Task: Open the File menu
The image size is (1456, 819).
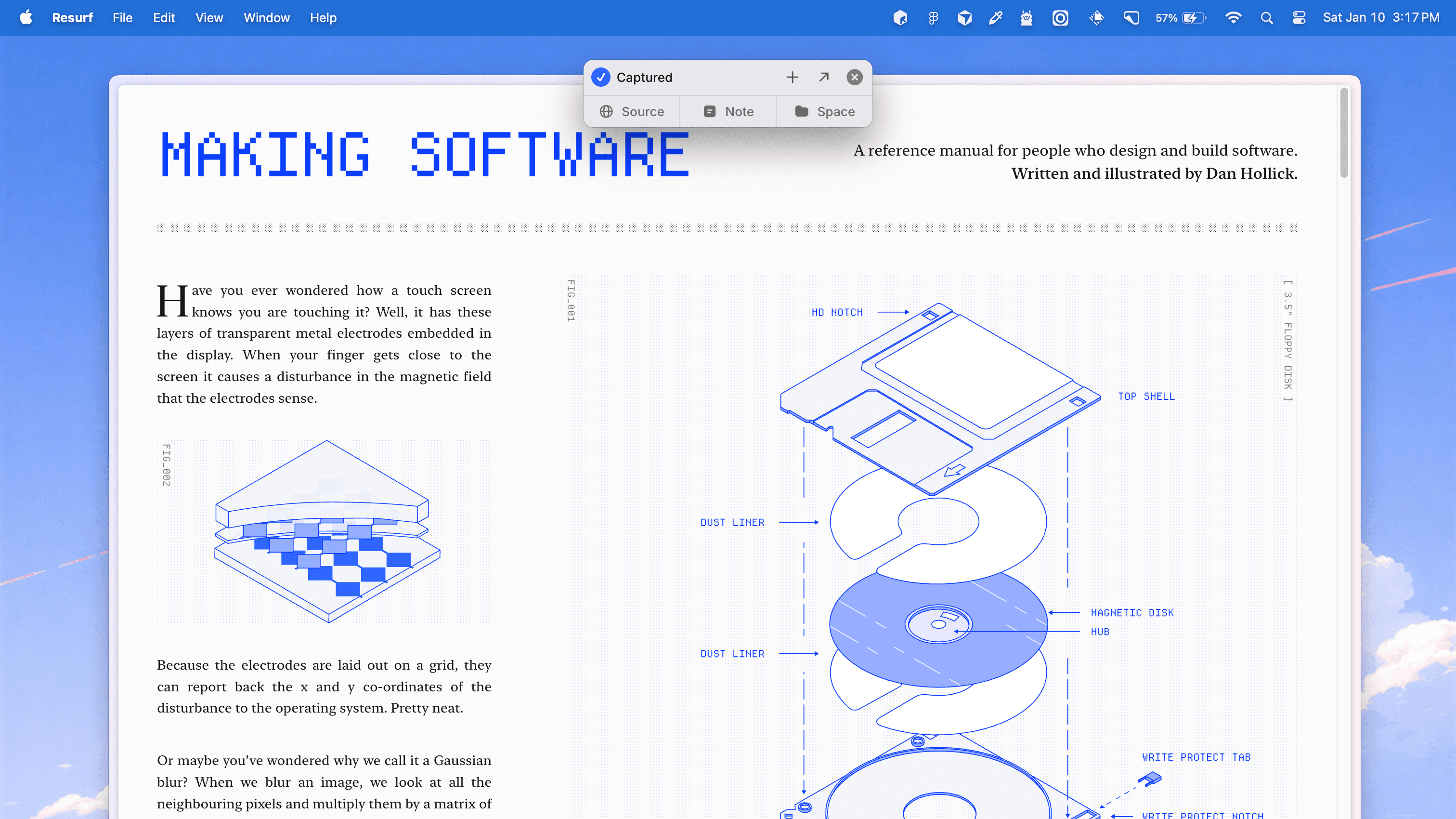Action: 122,18
